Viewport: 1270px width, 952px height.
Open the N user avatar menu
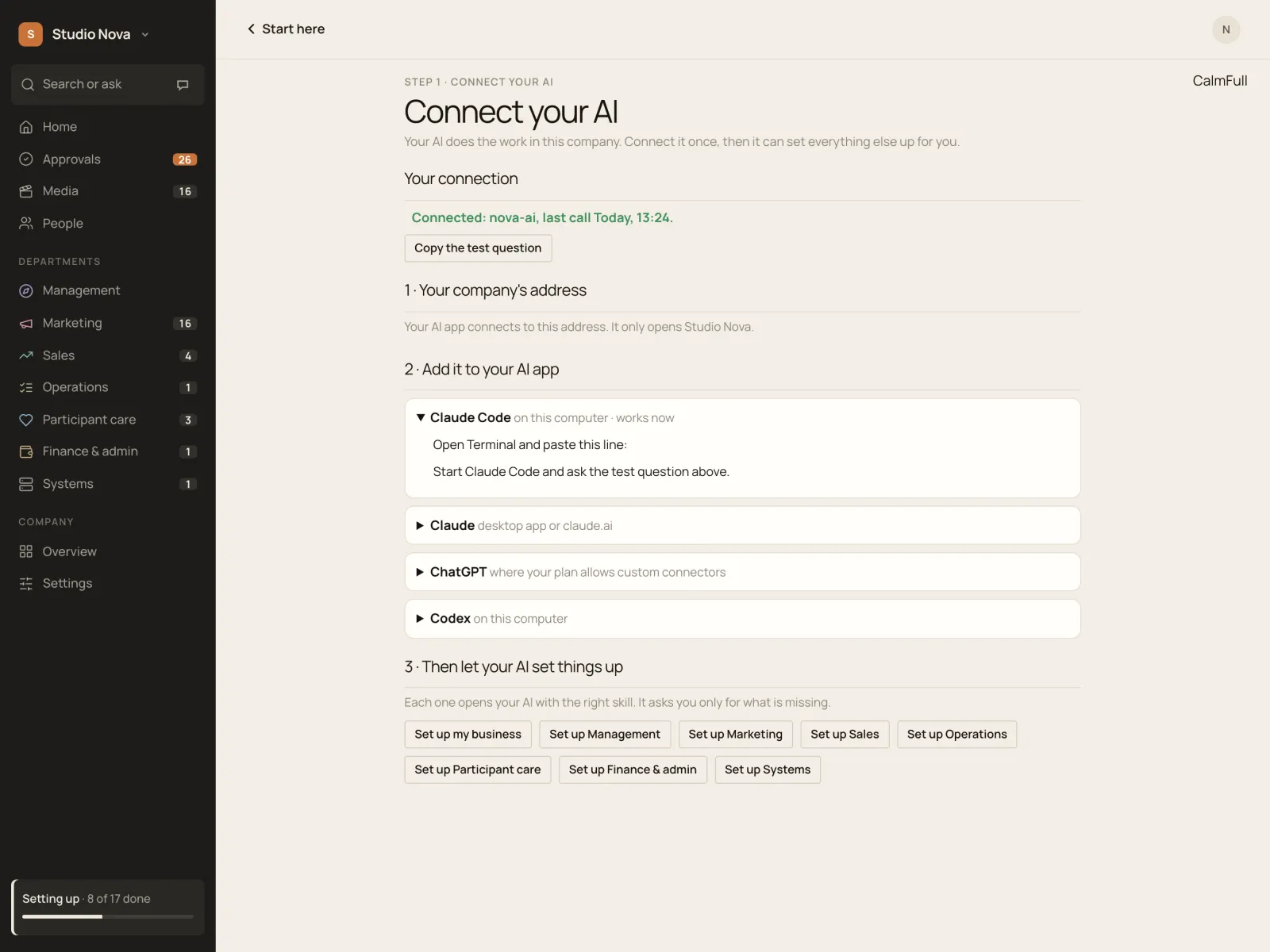pyautogui.click(x=1226, y=30)
